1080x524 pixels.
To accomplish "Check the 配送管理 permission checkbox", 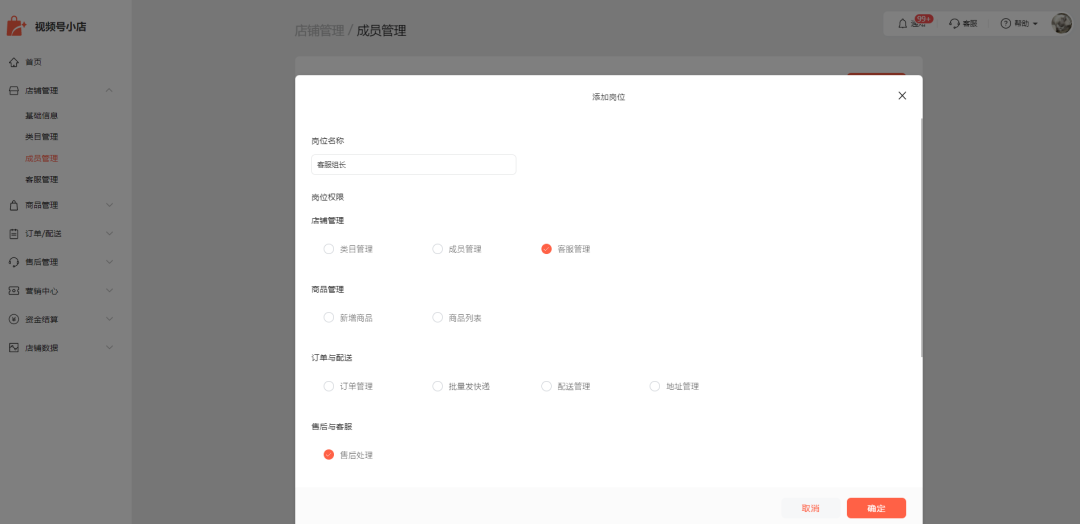I will pyautogui.click(x=547, y=386).
